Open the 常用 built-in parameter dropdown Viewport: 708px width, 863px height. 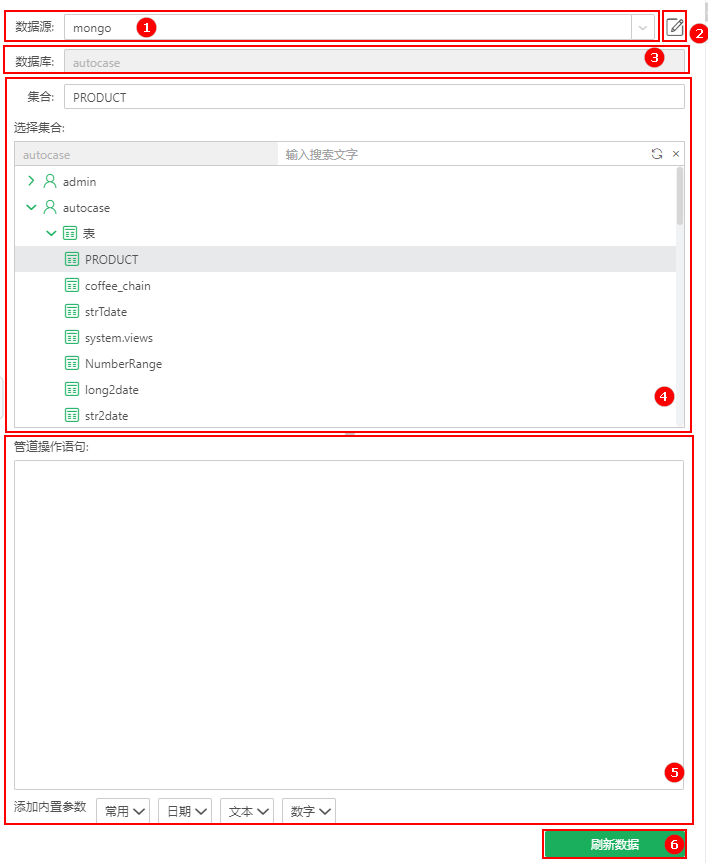pyautogui.click(x=123, y=811)
